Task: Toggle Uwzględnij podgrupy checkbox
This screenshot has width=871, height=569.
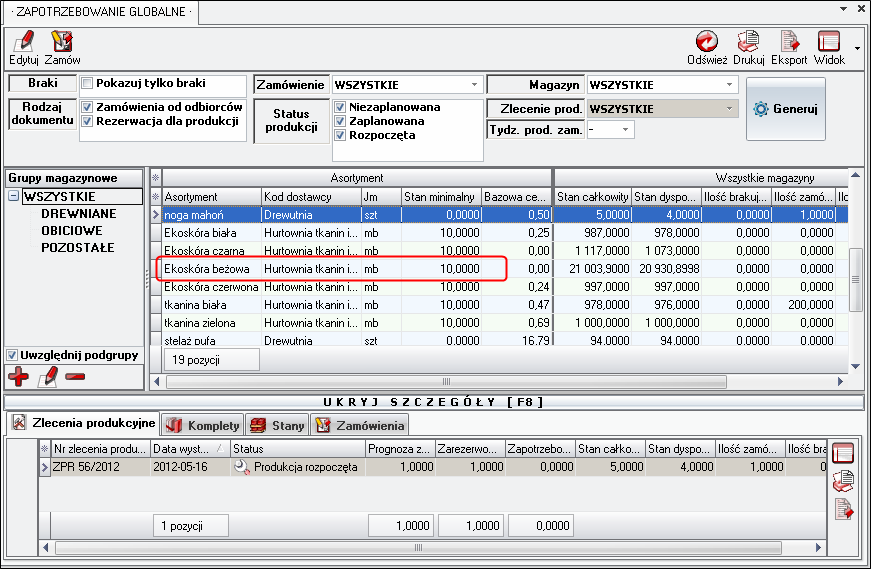Action: (12, 355)
